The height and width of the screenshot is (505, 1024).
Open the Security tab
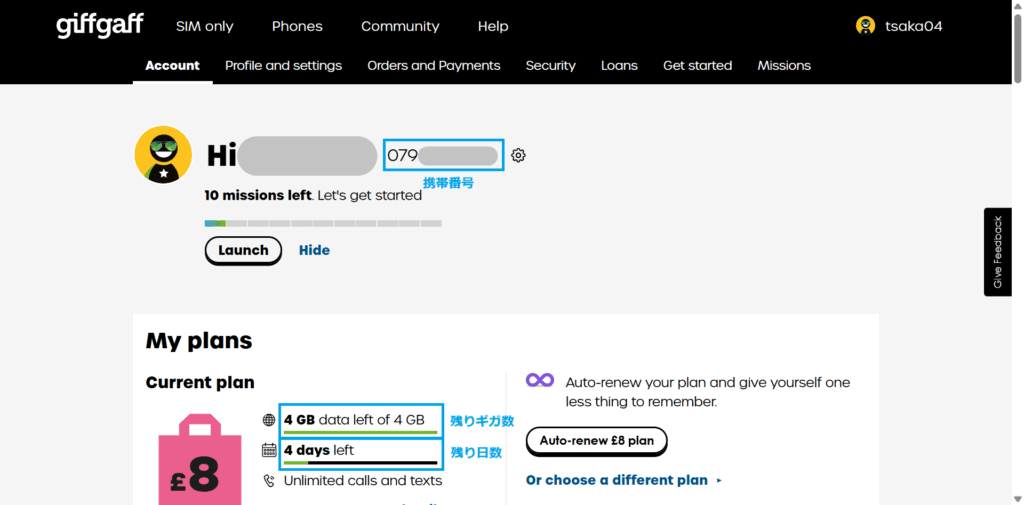coord(551,65)
